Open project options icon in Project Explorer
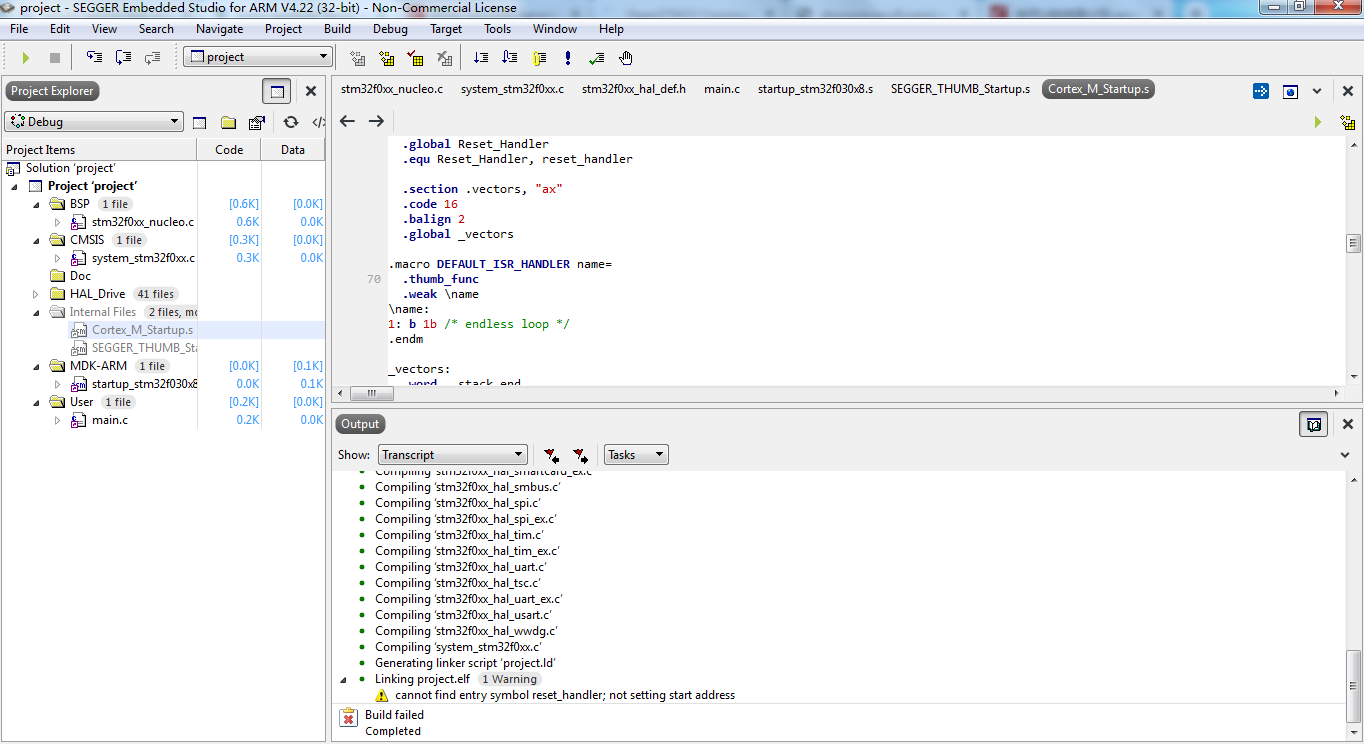Screen dimensions: 1364x744 click(257, 122)
